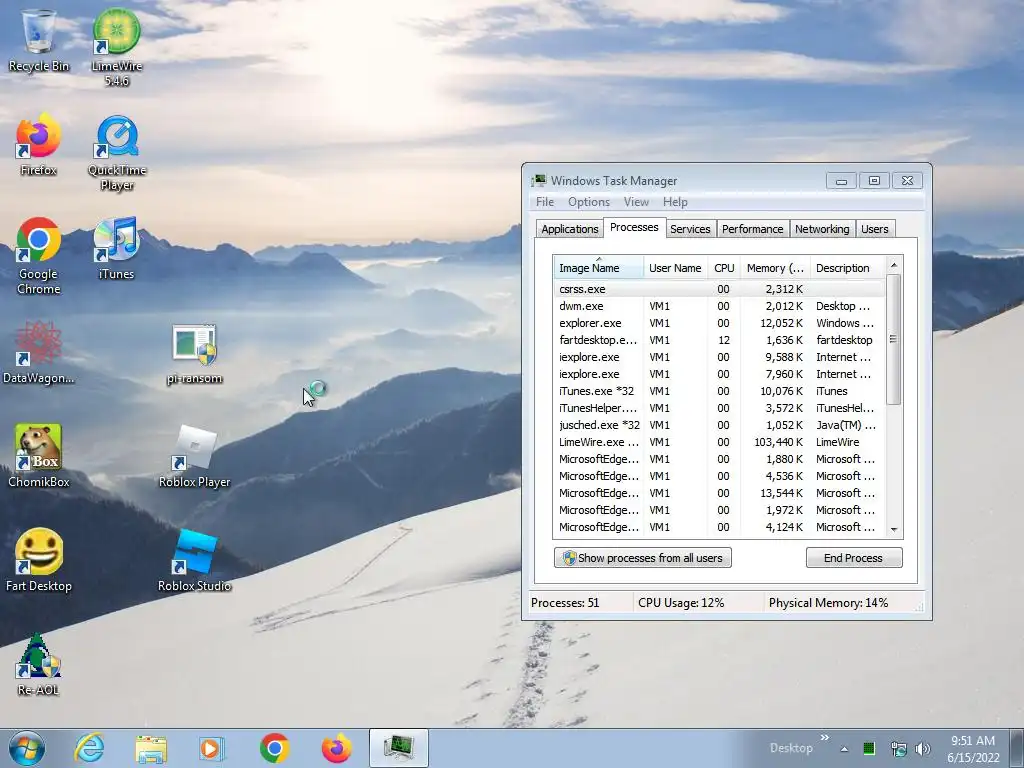Select Roblox Player desktop icon
The image size is (1024, 768).
click(x=194, y=456)
